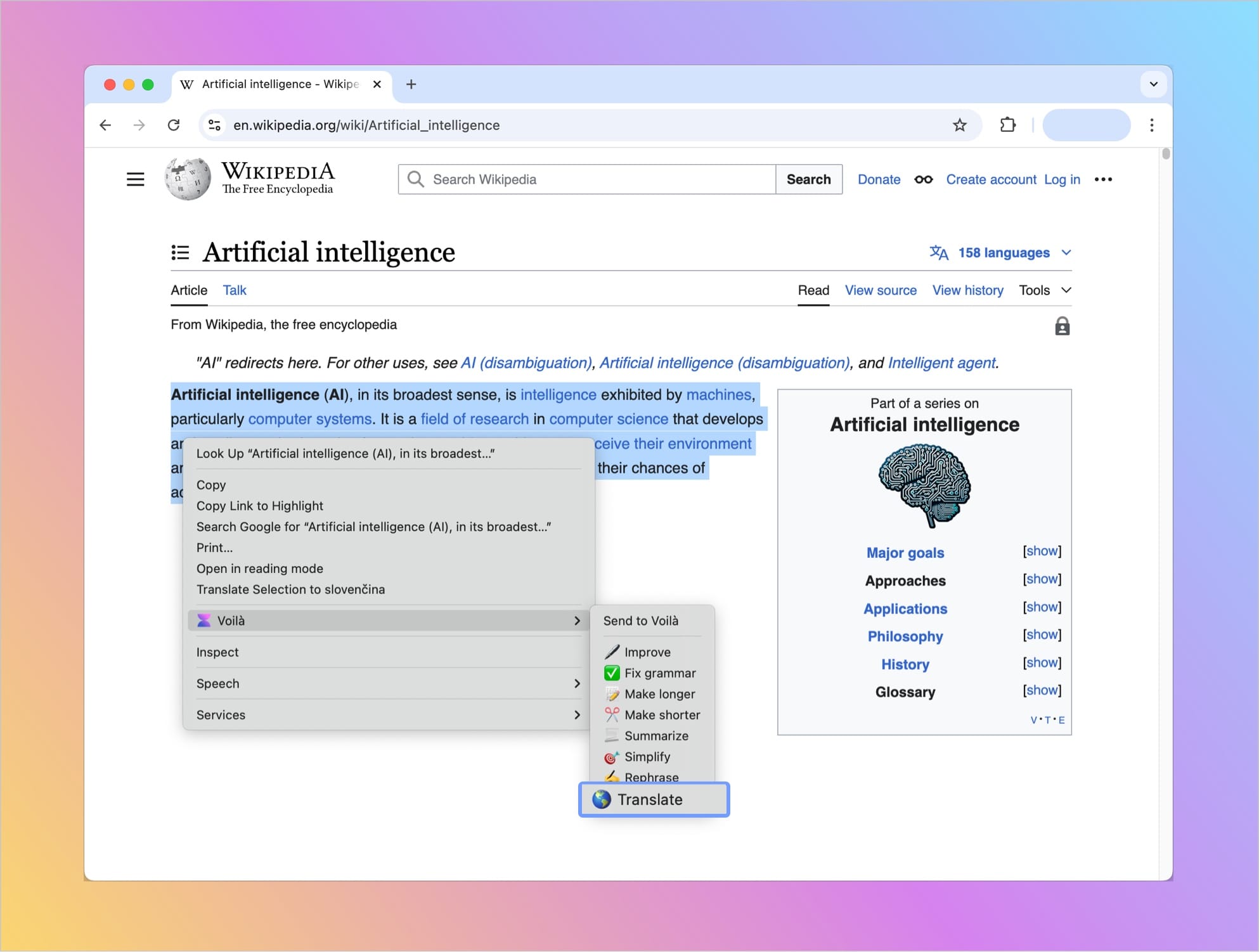Choose the Improve pen icon

611,652
